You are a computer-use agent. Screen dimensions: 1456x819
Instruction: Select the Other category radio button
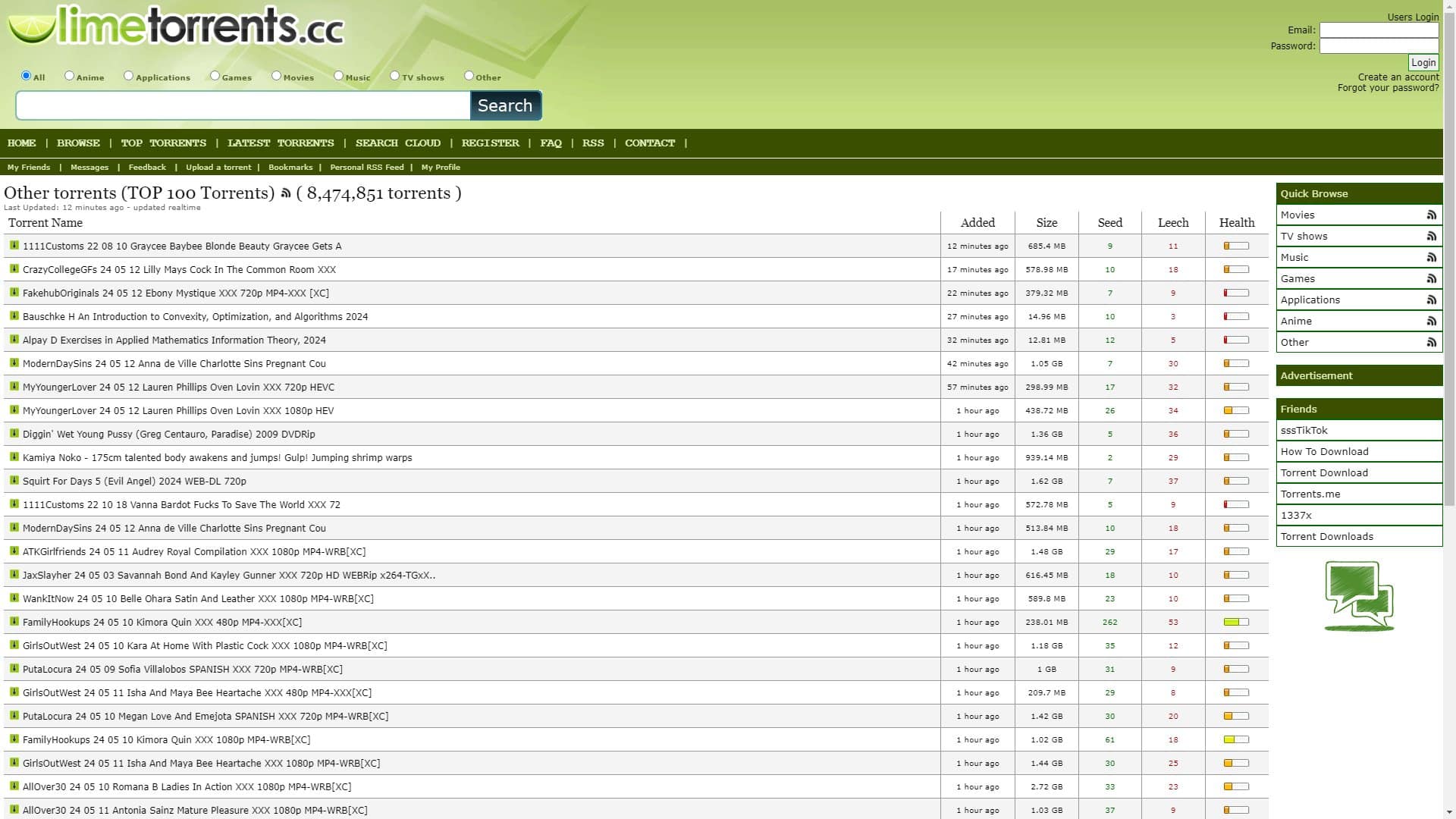tap(469, 76)
